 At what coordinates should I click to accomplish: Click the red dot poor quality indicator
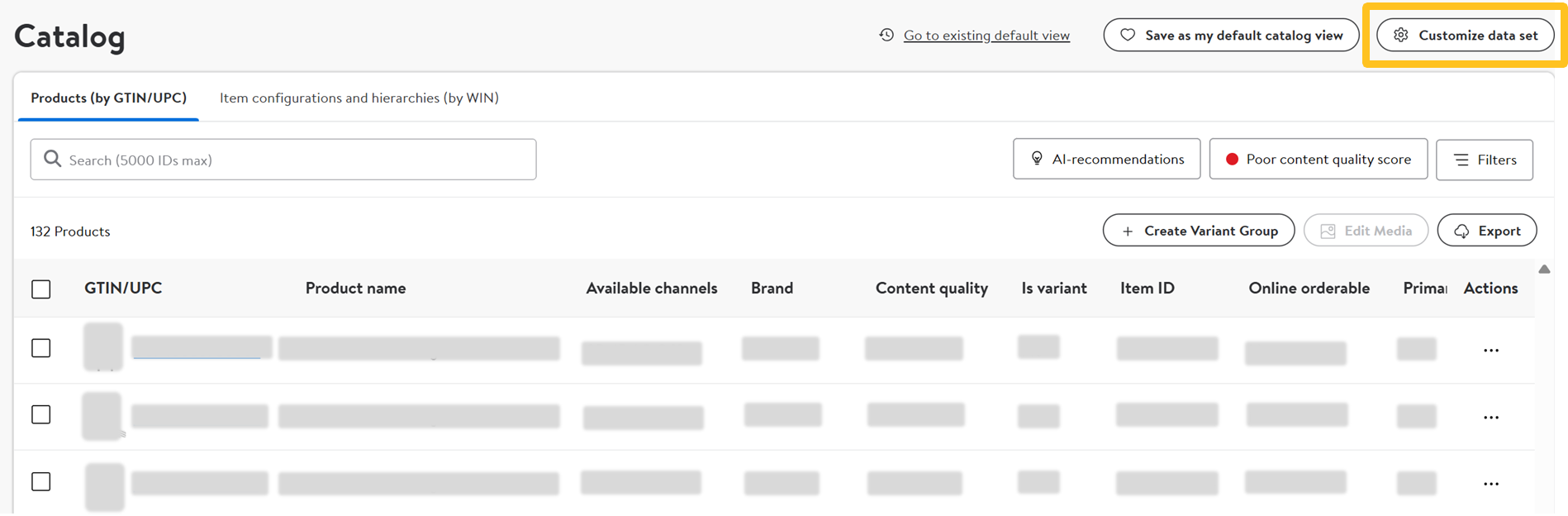pos(1232,160)
